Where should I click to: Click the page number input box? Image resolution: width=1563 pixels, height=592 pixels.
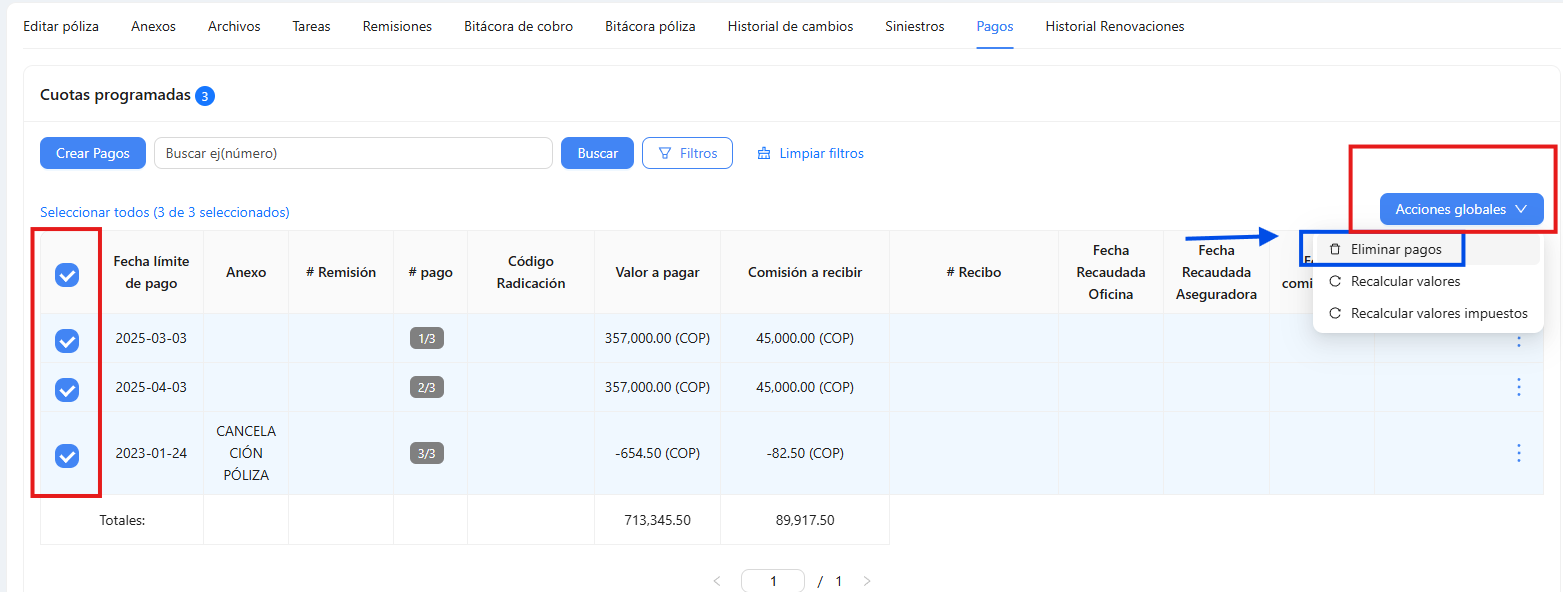773,581
